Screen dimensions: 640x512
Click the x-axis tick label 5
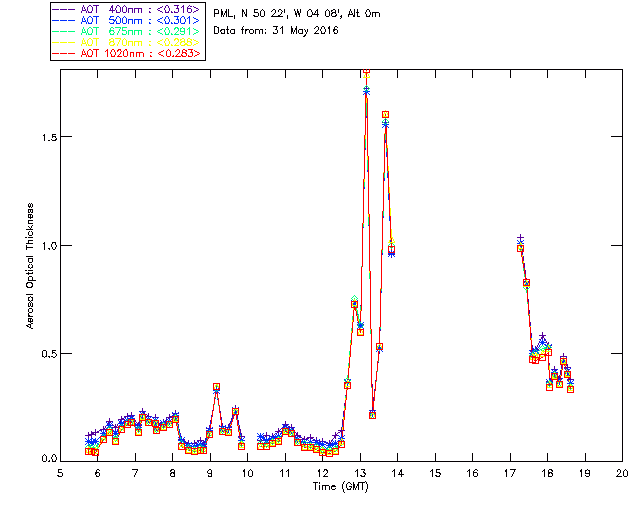pyautogui.click(x=60, y=473)
